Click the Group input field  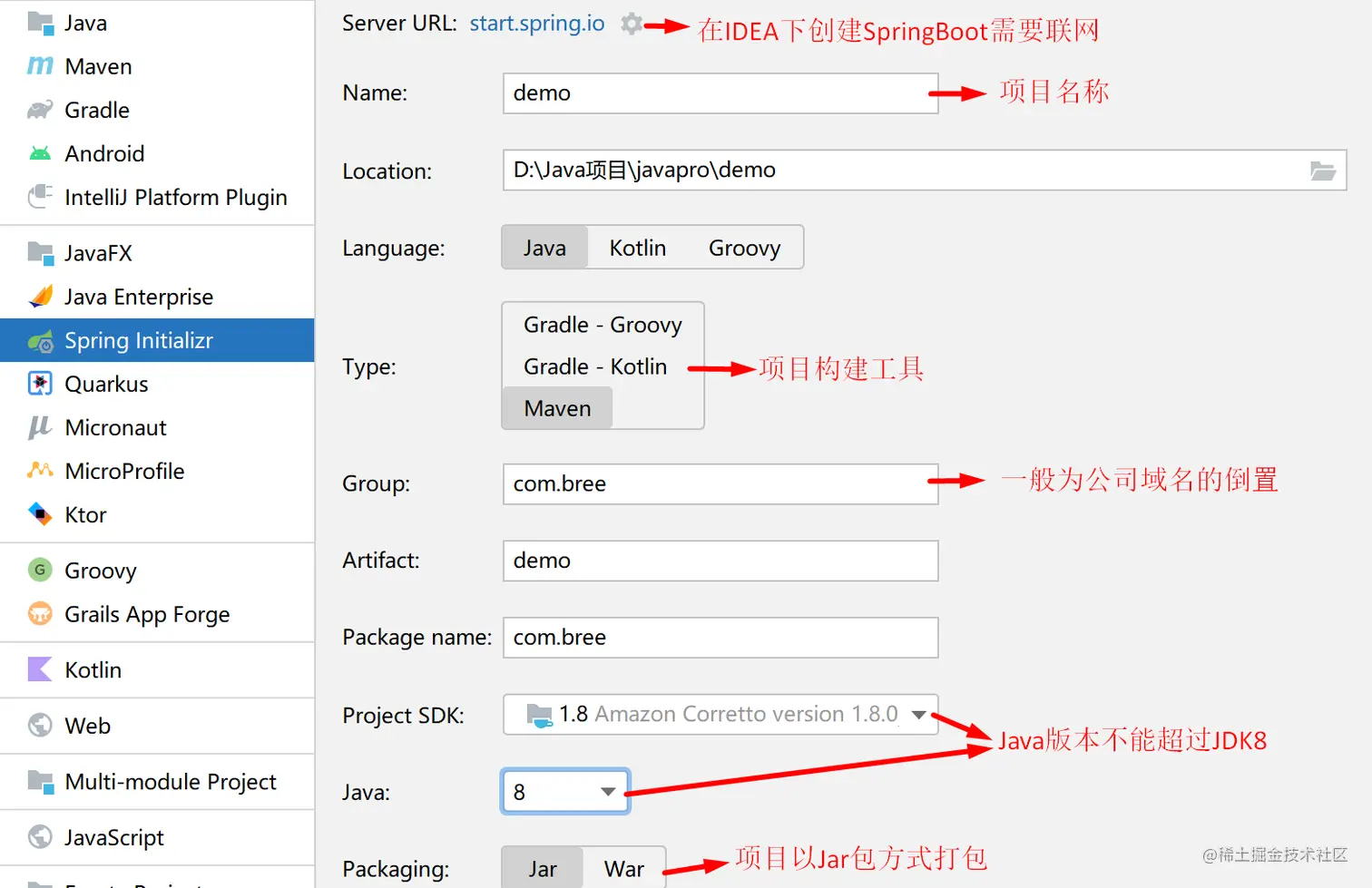click(720, 484)
